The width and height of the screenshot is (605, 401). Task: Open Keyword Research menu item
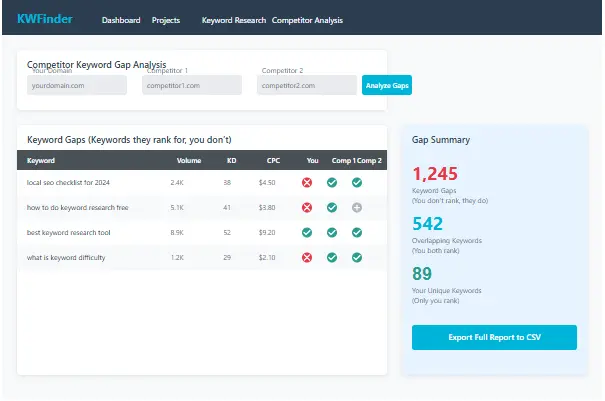click(234, 20)
